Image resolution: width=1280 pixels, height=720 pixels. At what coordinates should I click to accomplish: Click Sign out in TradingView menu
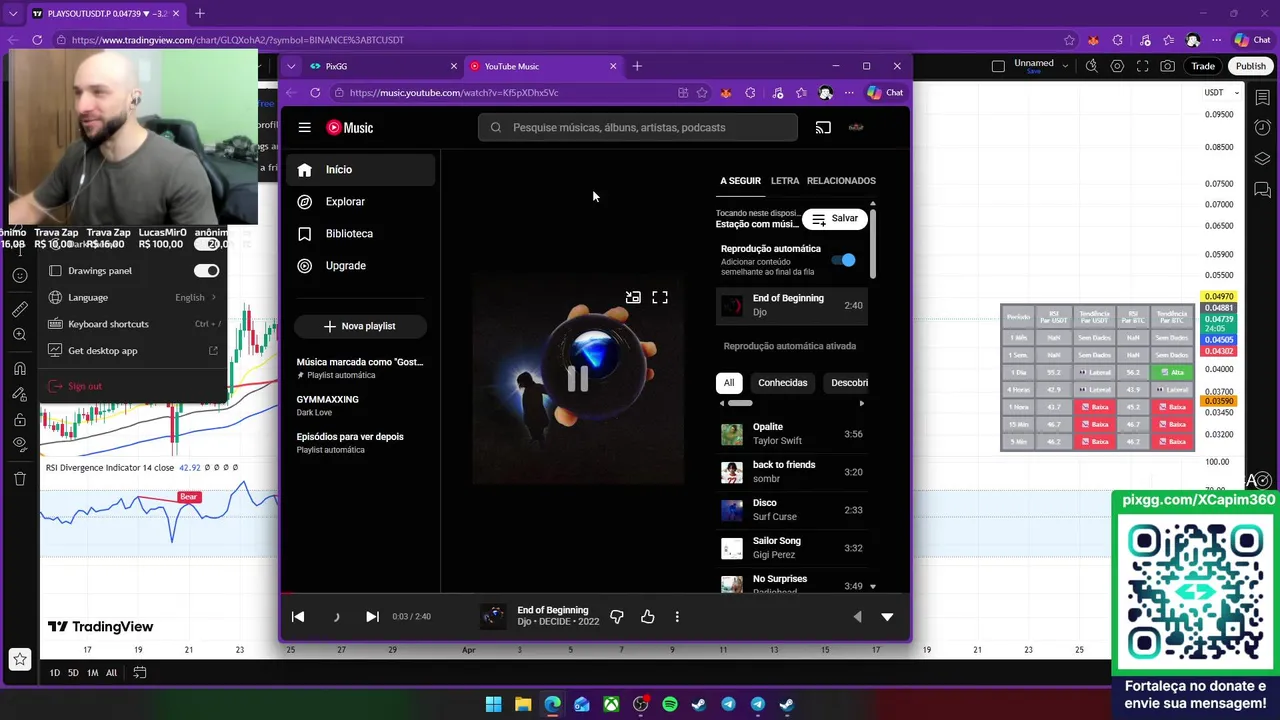pyautogui.click(x=133, y=386)
